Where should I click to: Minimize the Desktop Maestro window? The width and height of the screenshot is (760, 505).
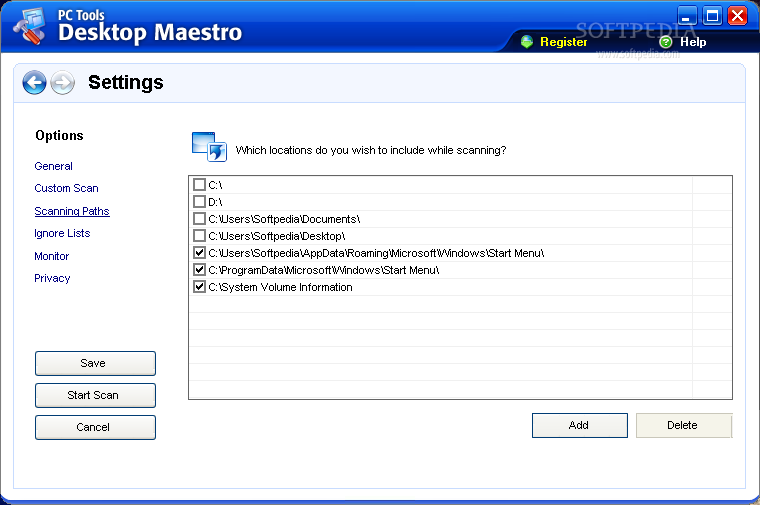click(687, 16)
